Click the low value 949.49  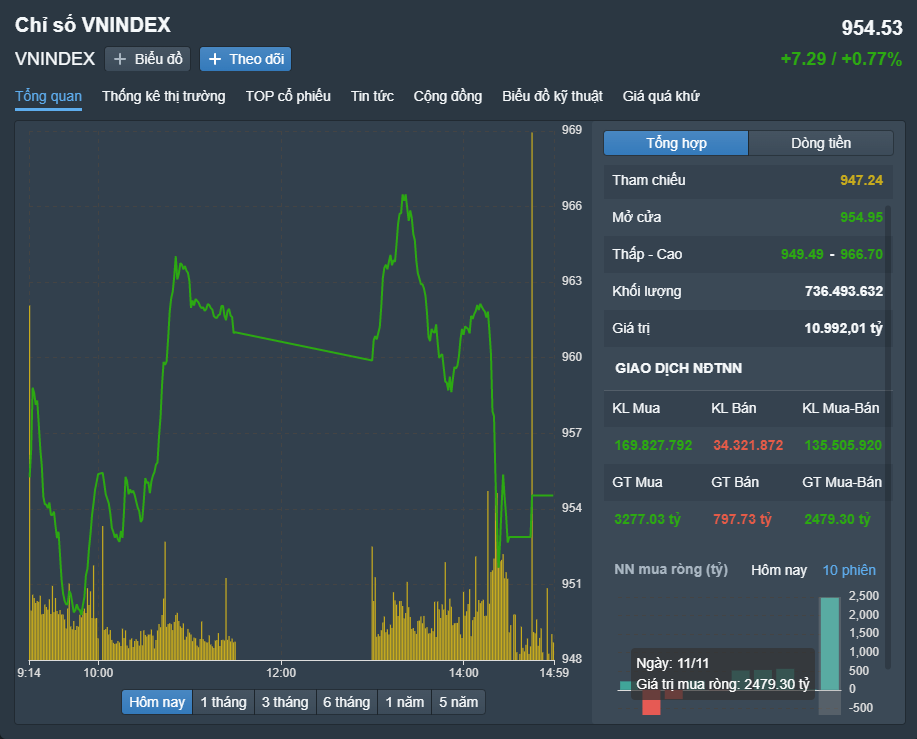(802, 254)
